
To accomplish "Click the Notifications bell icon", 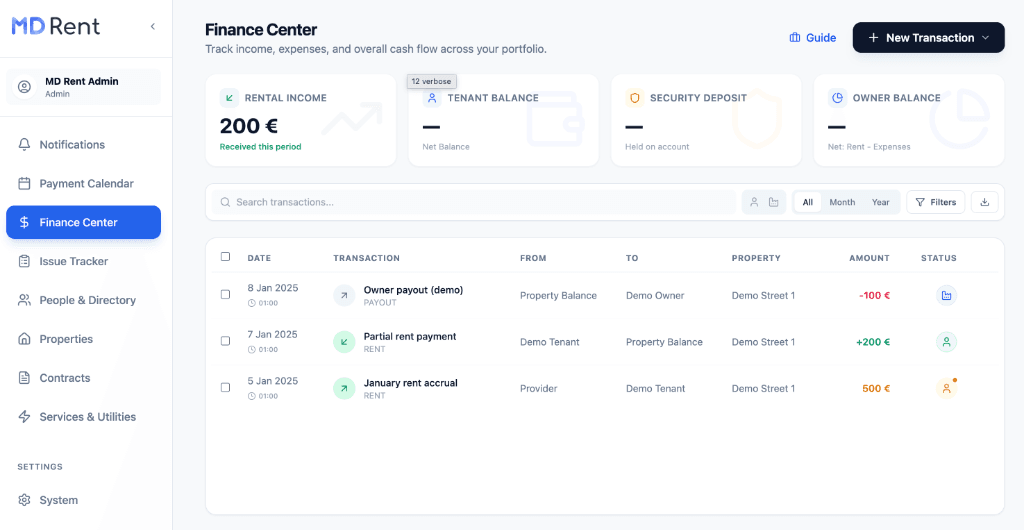I will 24,144.
